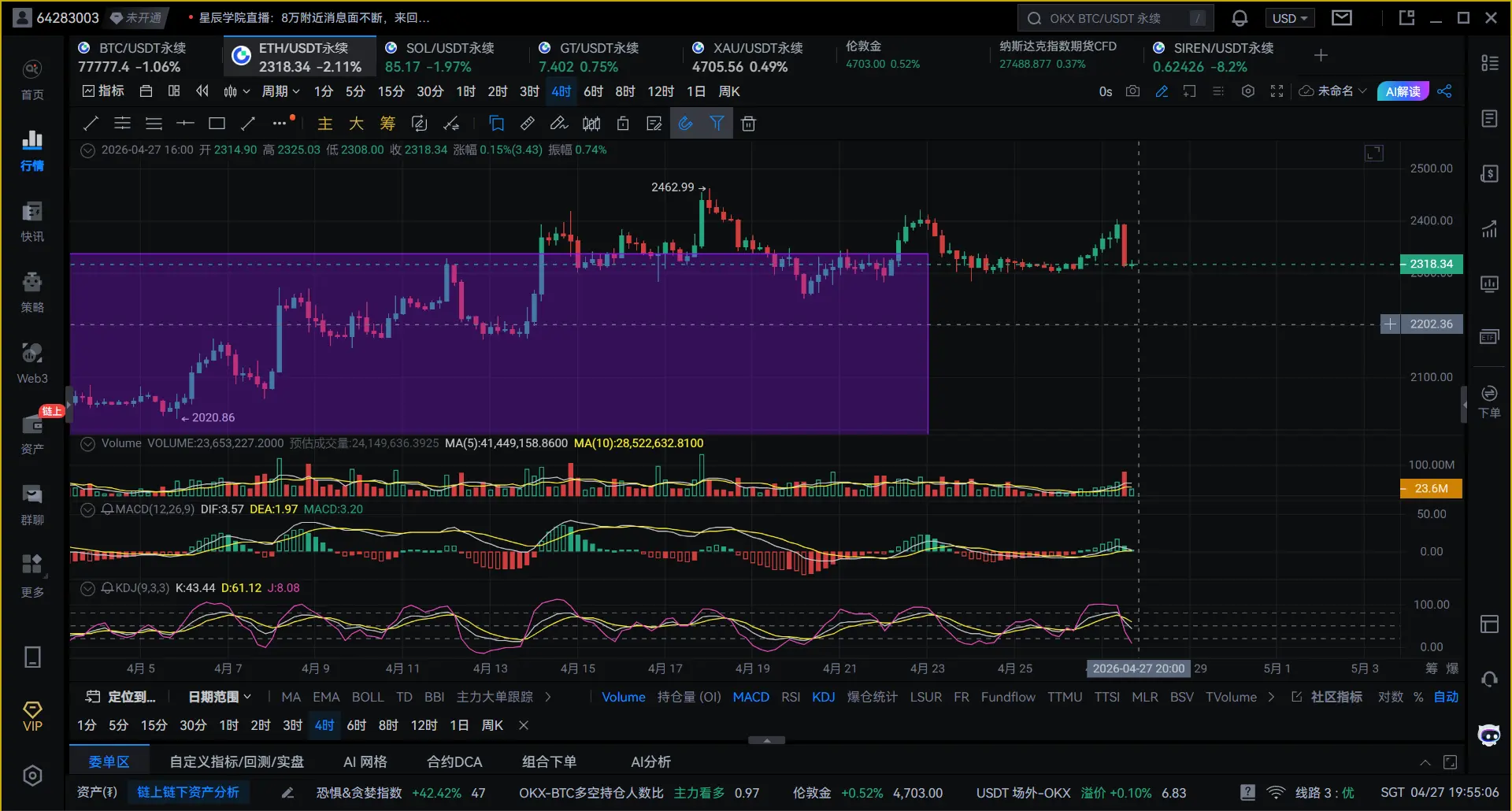1512x811 pixels.
Task: Select the rectangle drawing tool
Action: [217, 124]
